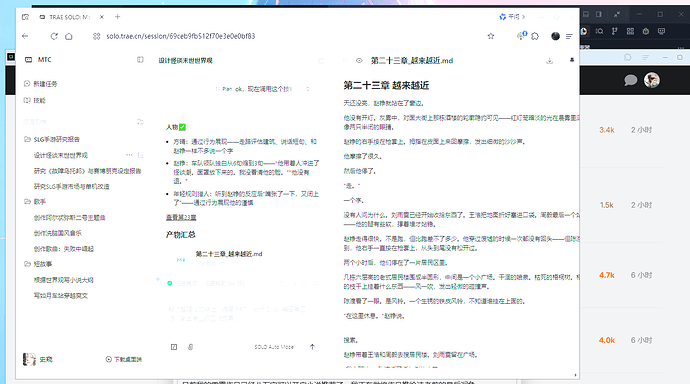Open task 研究SLG手游市场与单机改造
Viewport: 690px width, 384px height.
pos(71,186)
